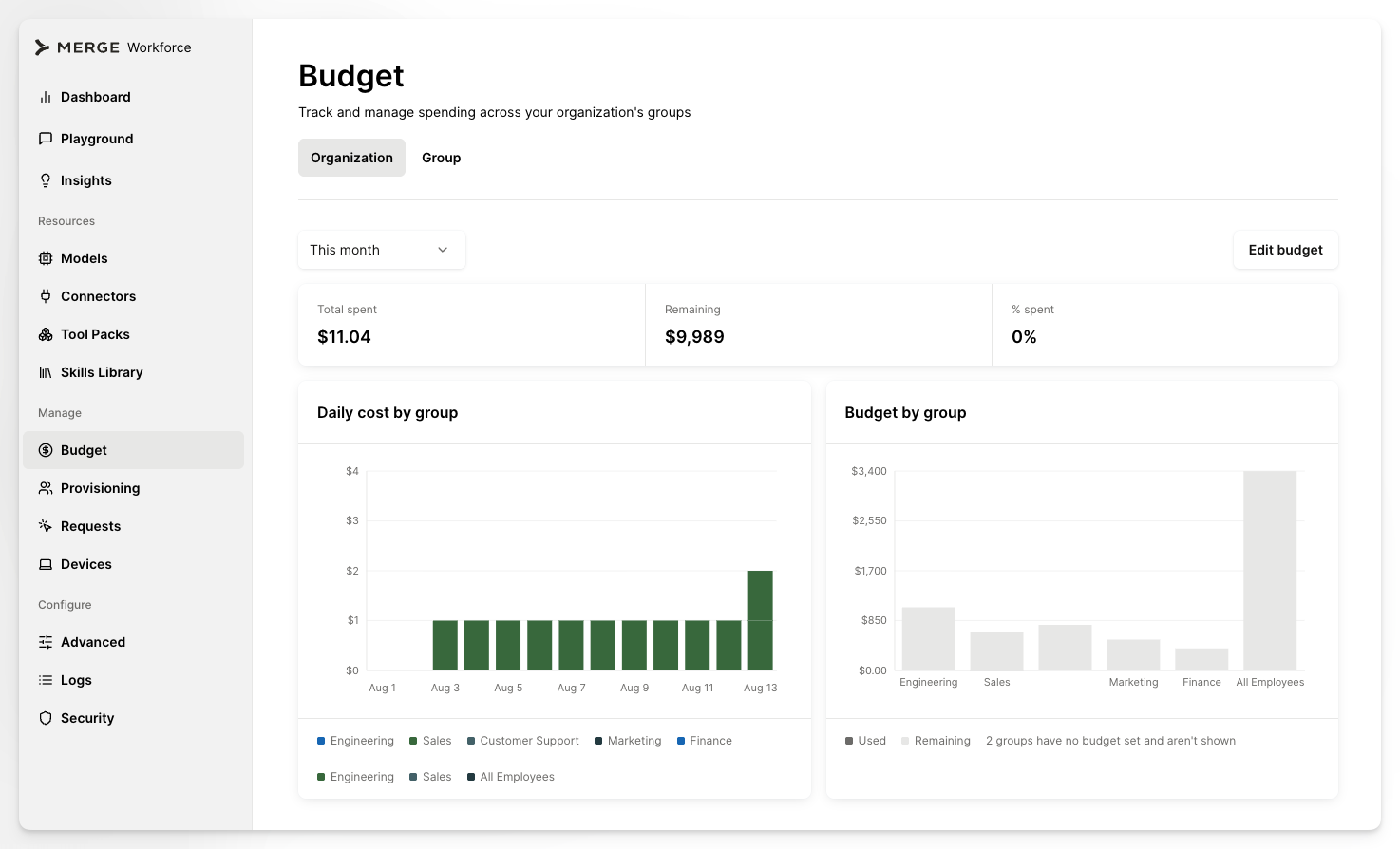Toggle the All Employees legend entry
The width and height of the screenshot is (1400, 849).
pyautogui.click(x=511, y=777)
